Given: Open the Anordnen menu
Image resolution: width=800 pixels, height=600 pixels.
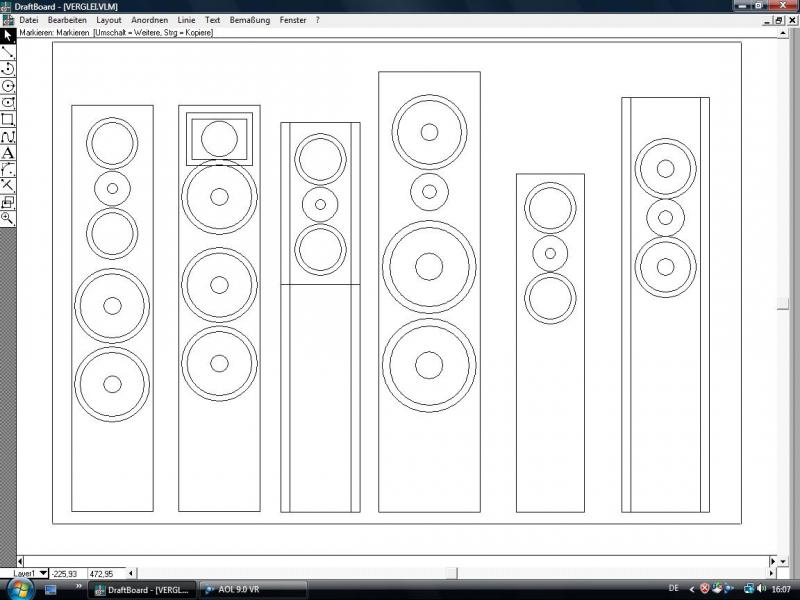Looking at the screenshot, I should pyautogui.click(x=149, y=20).
